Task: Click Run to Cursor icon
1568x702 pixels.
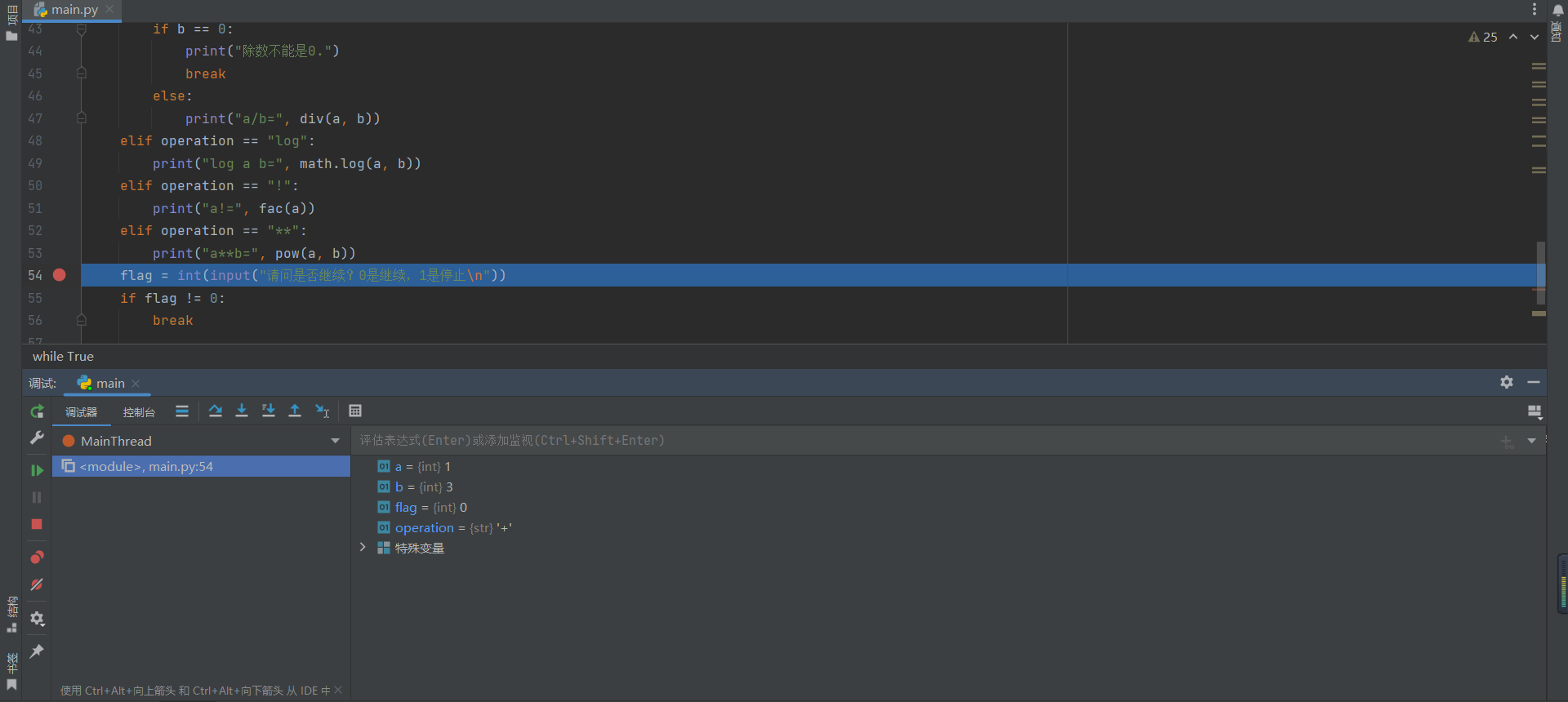Action: pyautogui.click(x=323, y=411)
